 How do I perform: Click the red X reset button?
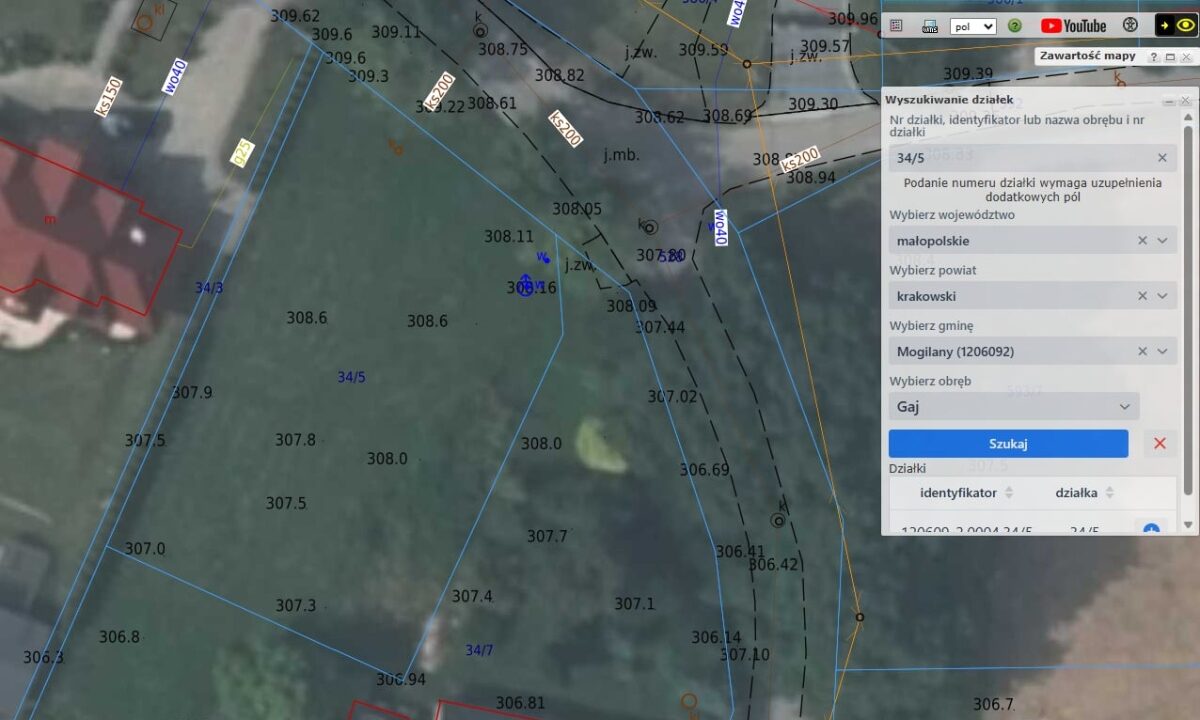(1160, 444)
